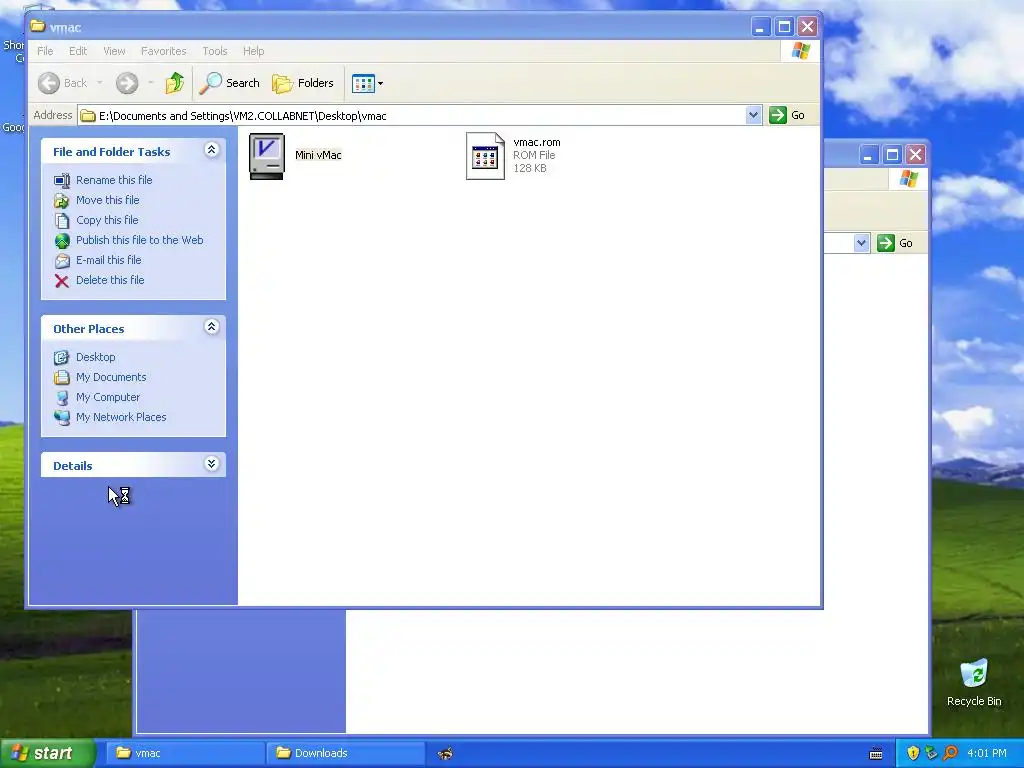Select the vmac.rom file icon

coord(485,156)
